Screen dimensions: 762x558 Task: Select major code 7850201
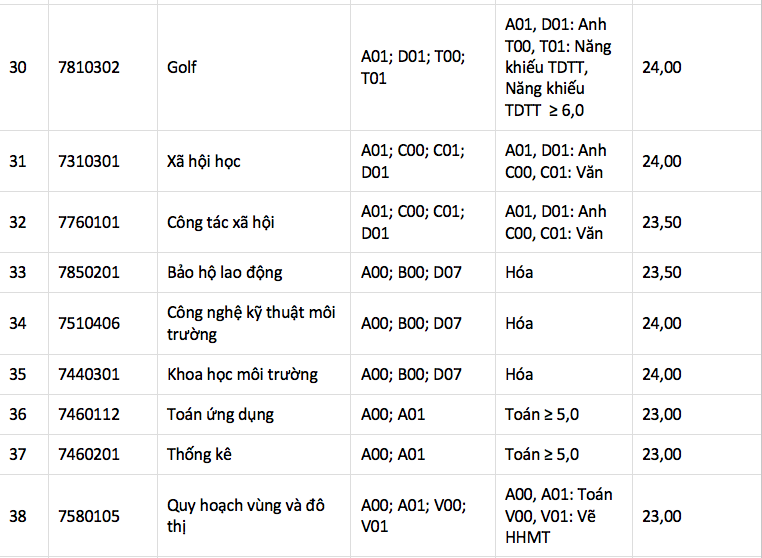tap(89, 272)
